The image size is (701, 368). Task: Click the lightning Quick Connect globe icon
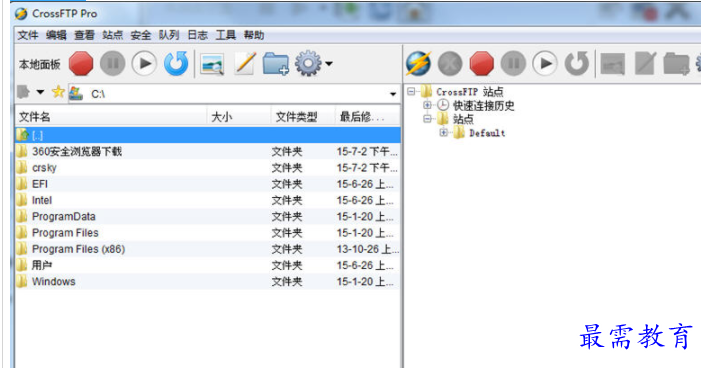[418, 63]
